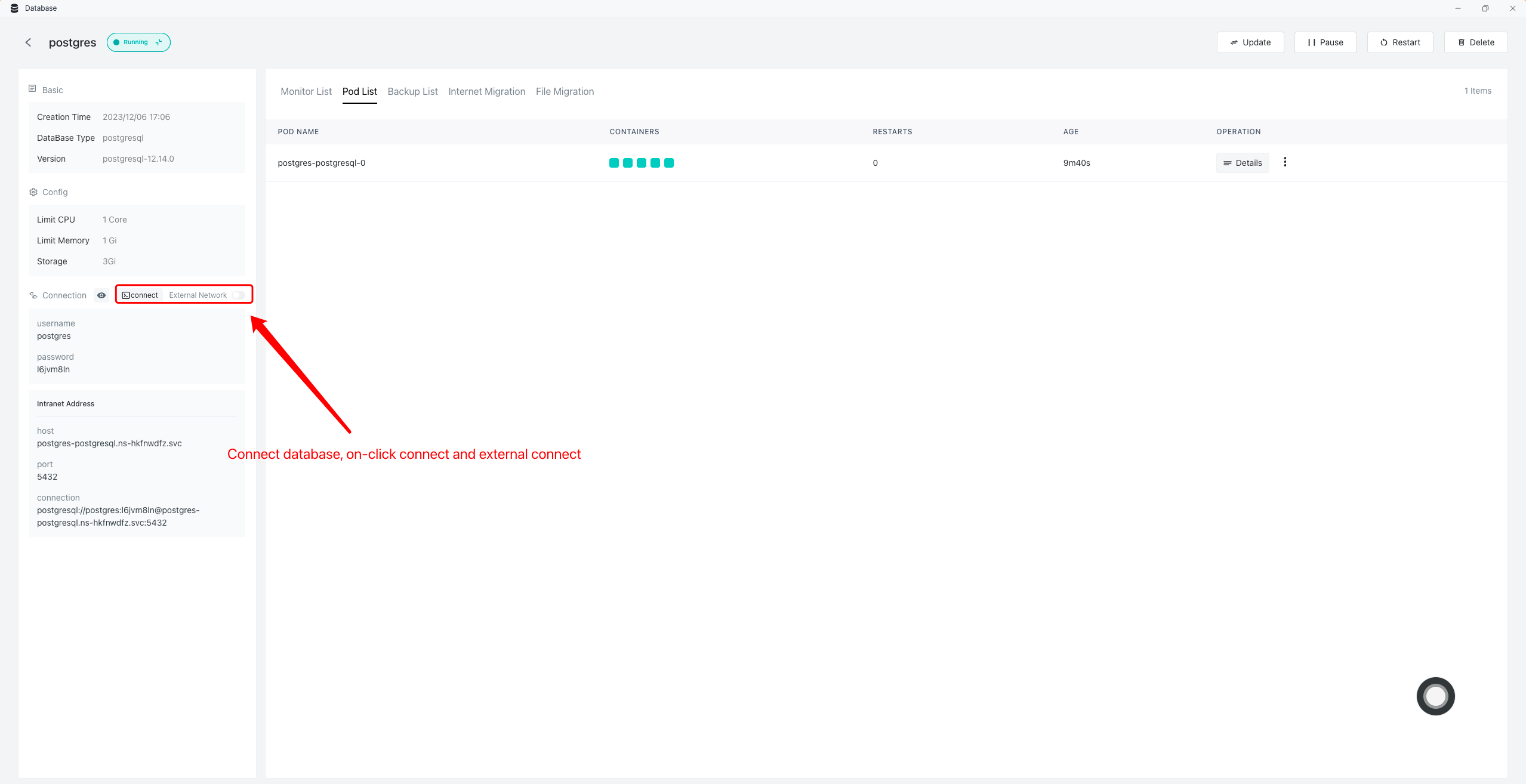Switch to the Monitor List tab
Screen dimensions: 1526x784
[x=306, y=91]
